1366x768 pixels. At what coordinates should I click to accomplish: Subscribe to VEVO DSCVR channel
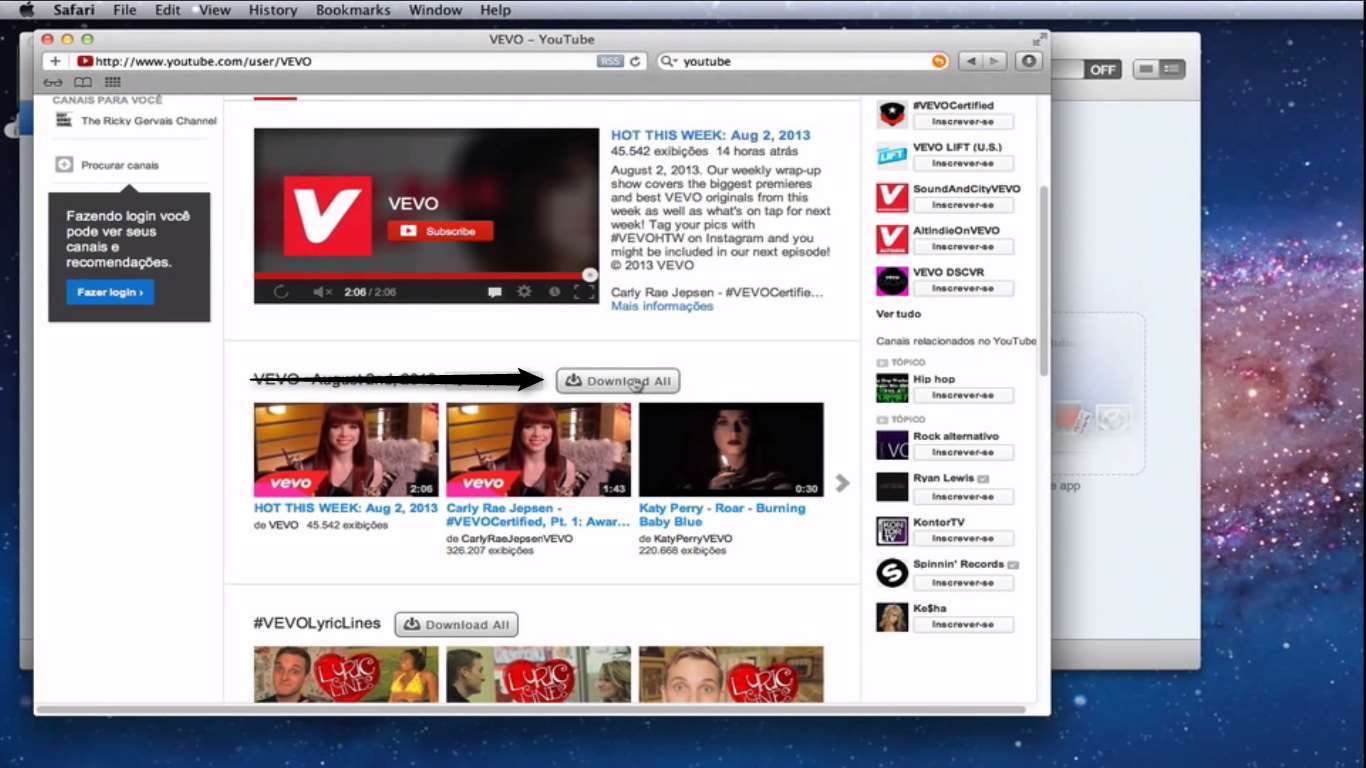(963, 288)
